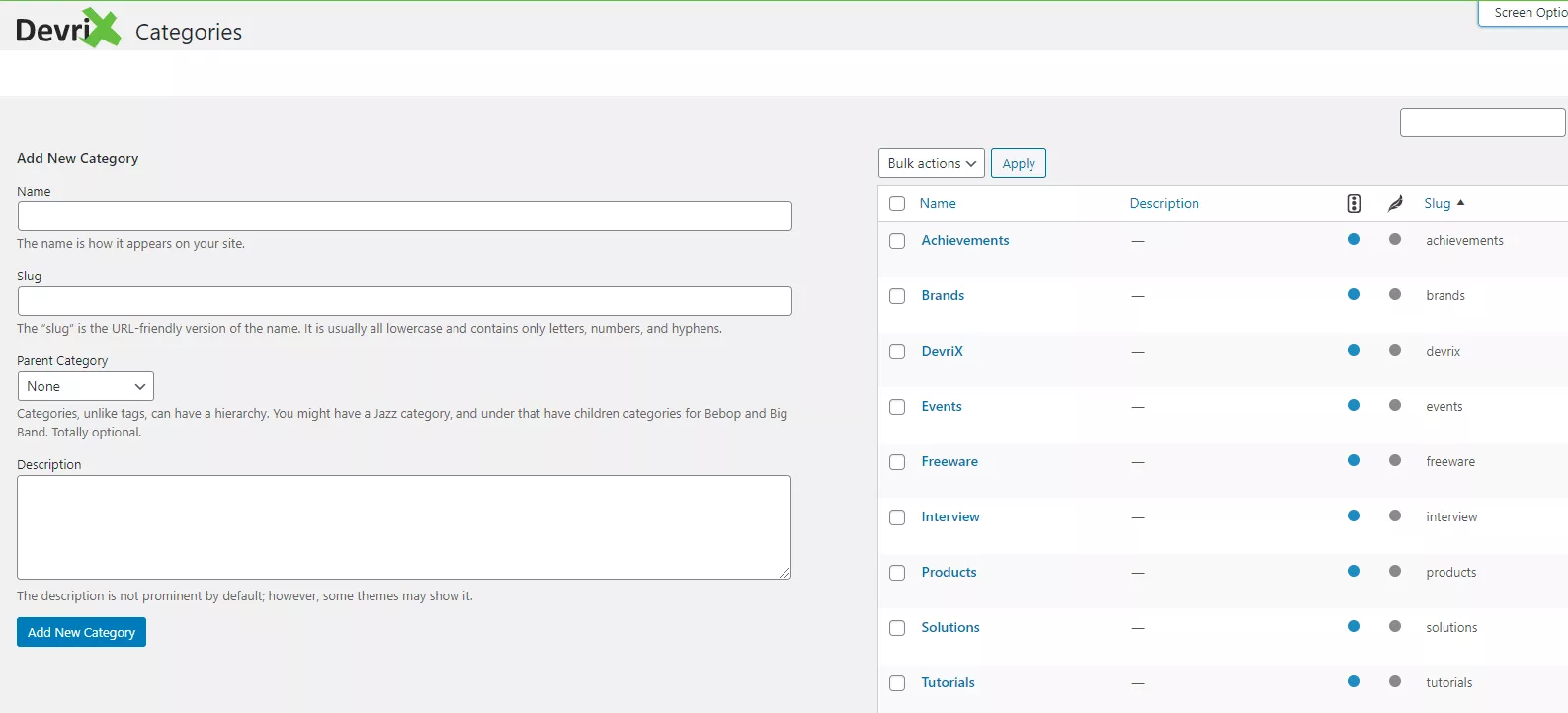
Task: Select the Tutorials category checkbox
Action: coord(897,683)
